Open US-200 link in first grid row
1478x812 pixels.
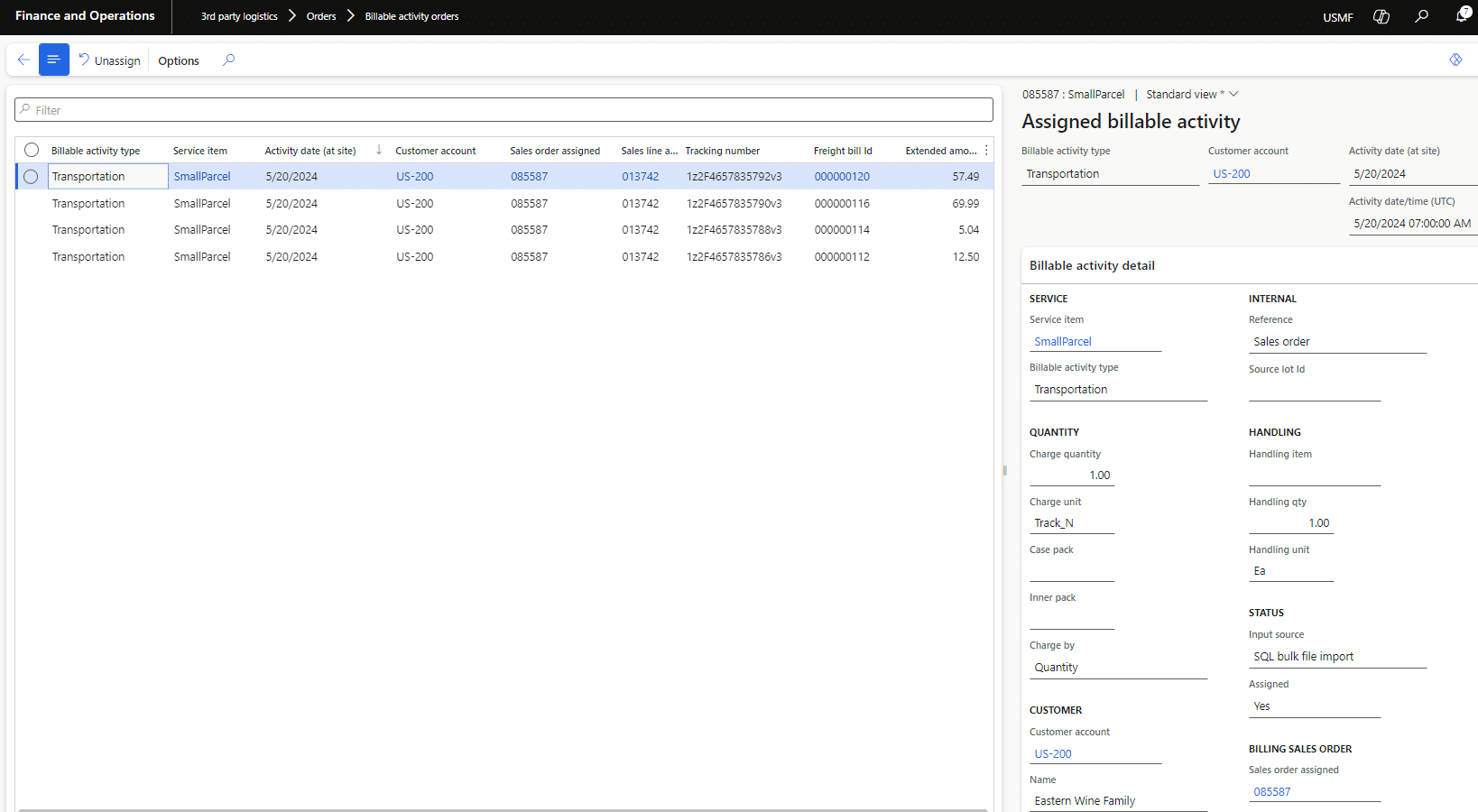point(414,177)
